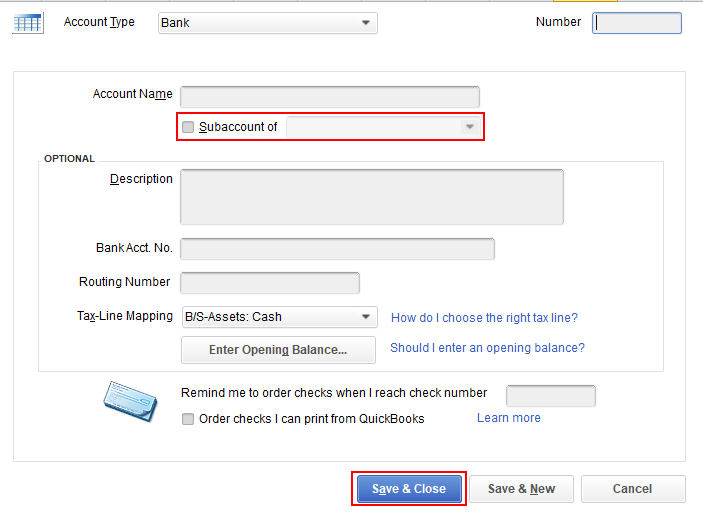The height and width of the screenshot is (529, 703).
Task: Click the Description text box
Action: (x=371, y=196)
